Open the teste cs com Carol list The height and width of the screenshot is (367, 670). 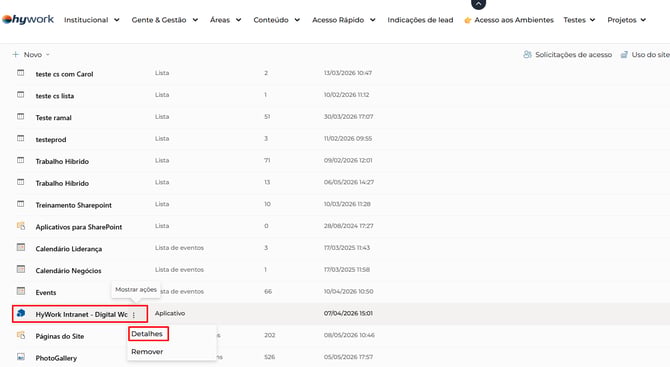64,74
